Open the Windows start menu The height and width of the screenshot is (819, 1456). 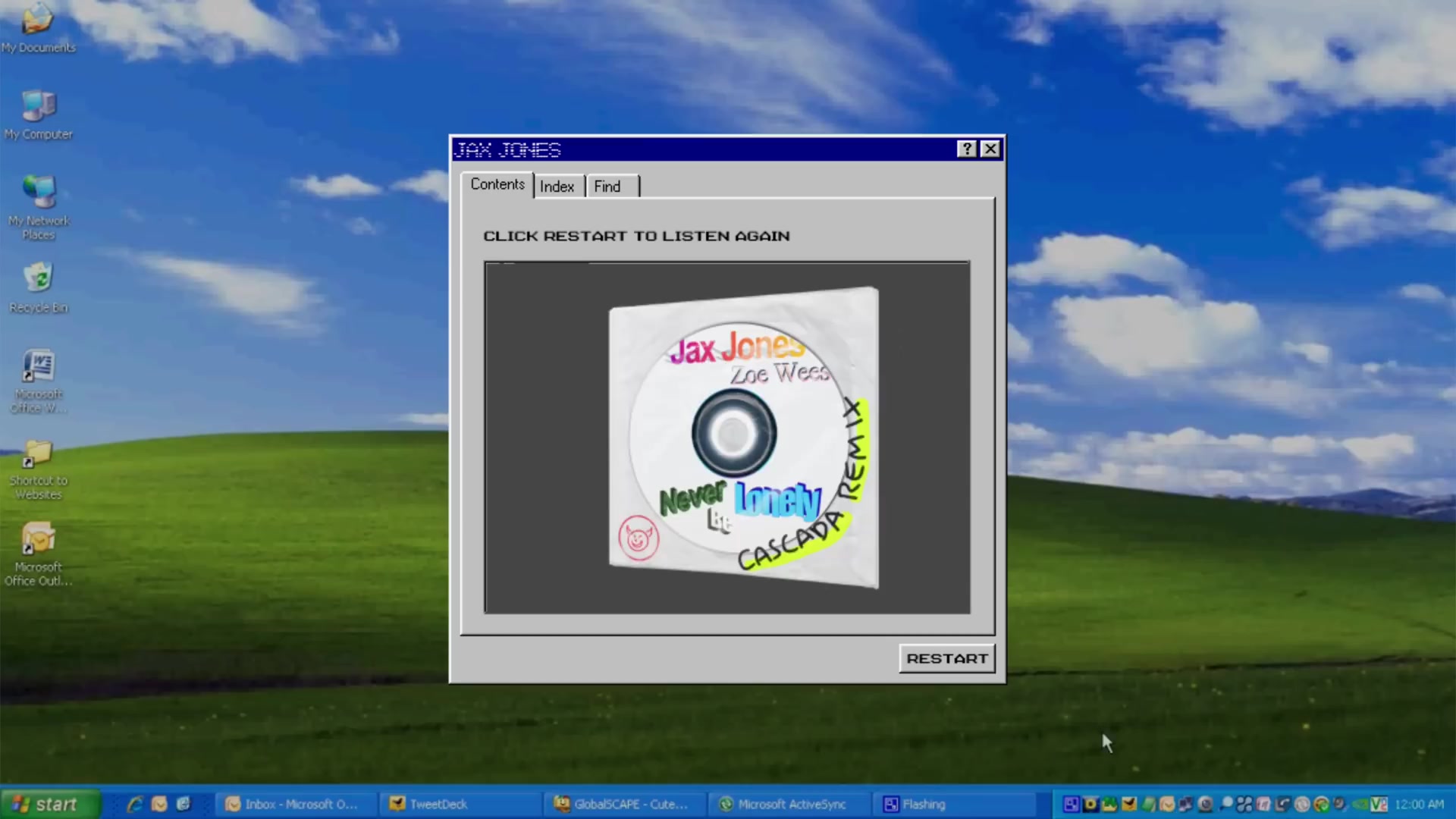click(50, 804)
